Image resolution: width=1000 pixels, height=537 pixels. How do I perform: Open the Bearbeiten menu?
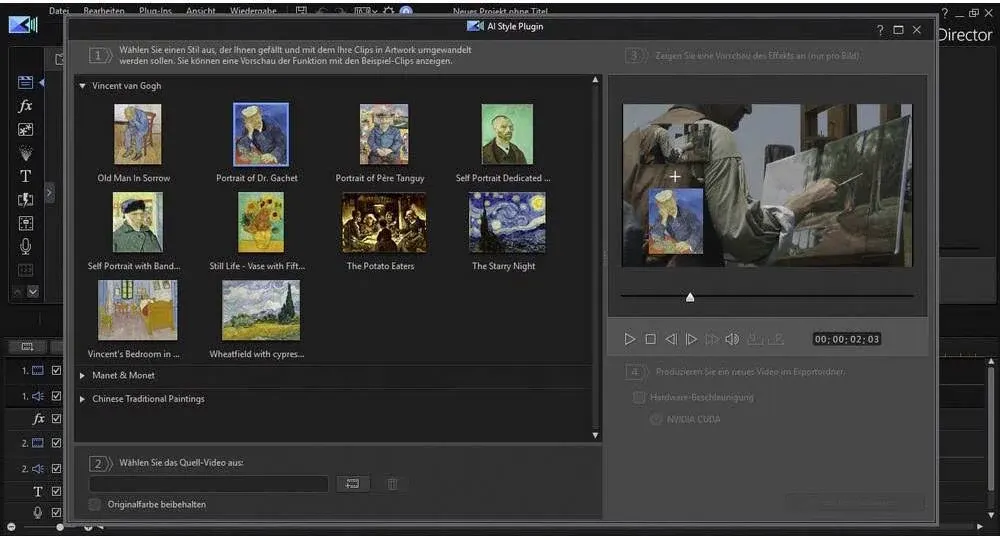click(x=104, y=11)
